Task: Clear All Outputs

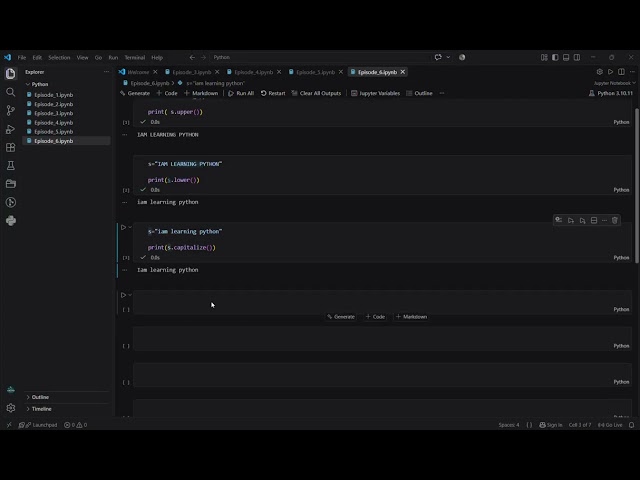Action: point(316,93)
